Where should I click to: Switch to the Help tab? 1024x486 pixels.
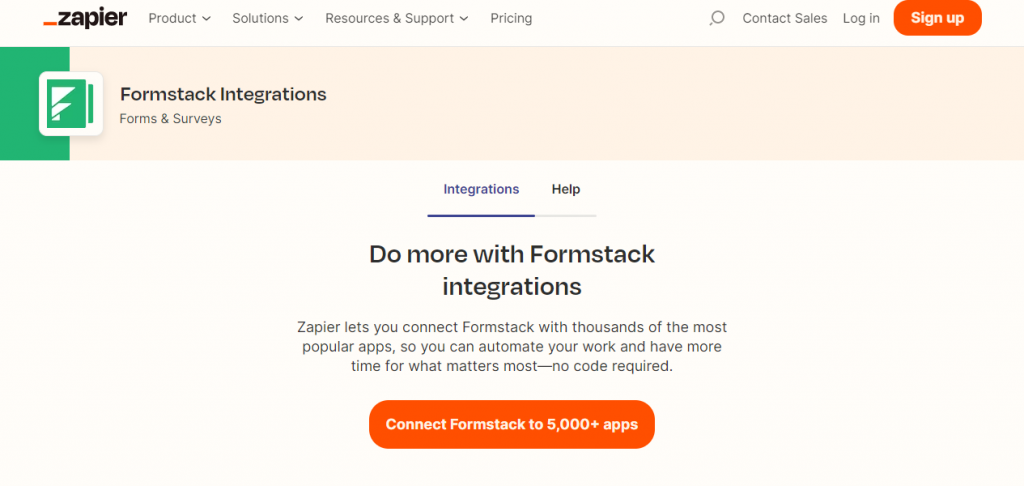[x=566, y=189]
